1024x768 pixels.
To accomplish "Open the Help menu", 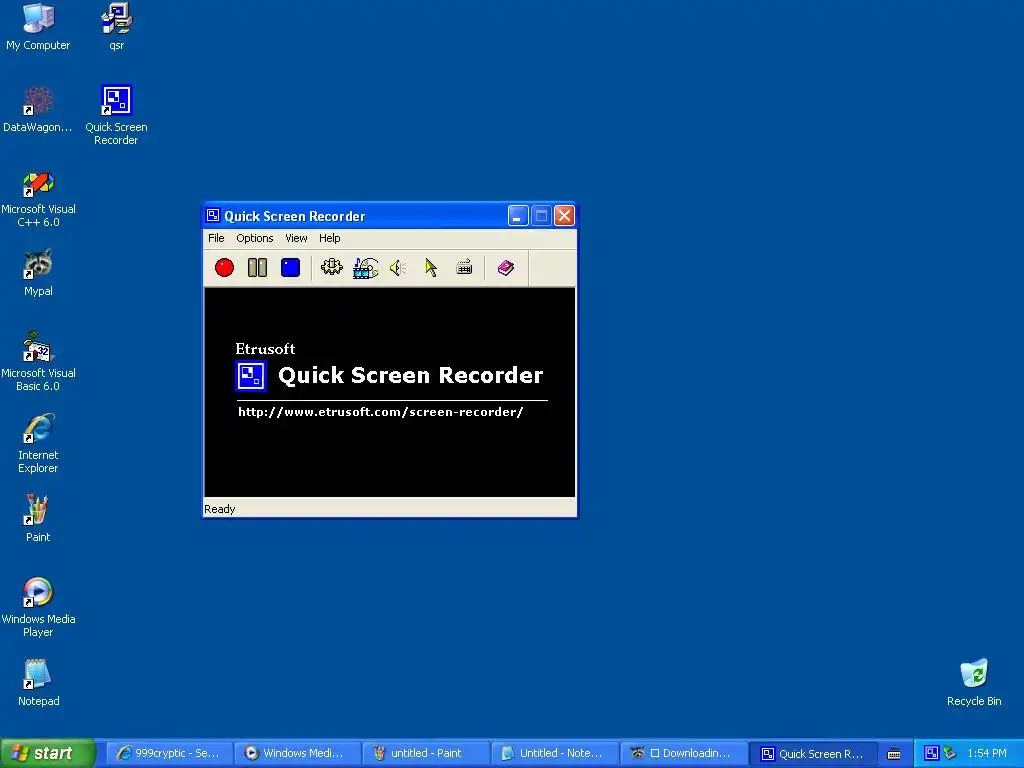I will click(330, 238).
